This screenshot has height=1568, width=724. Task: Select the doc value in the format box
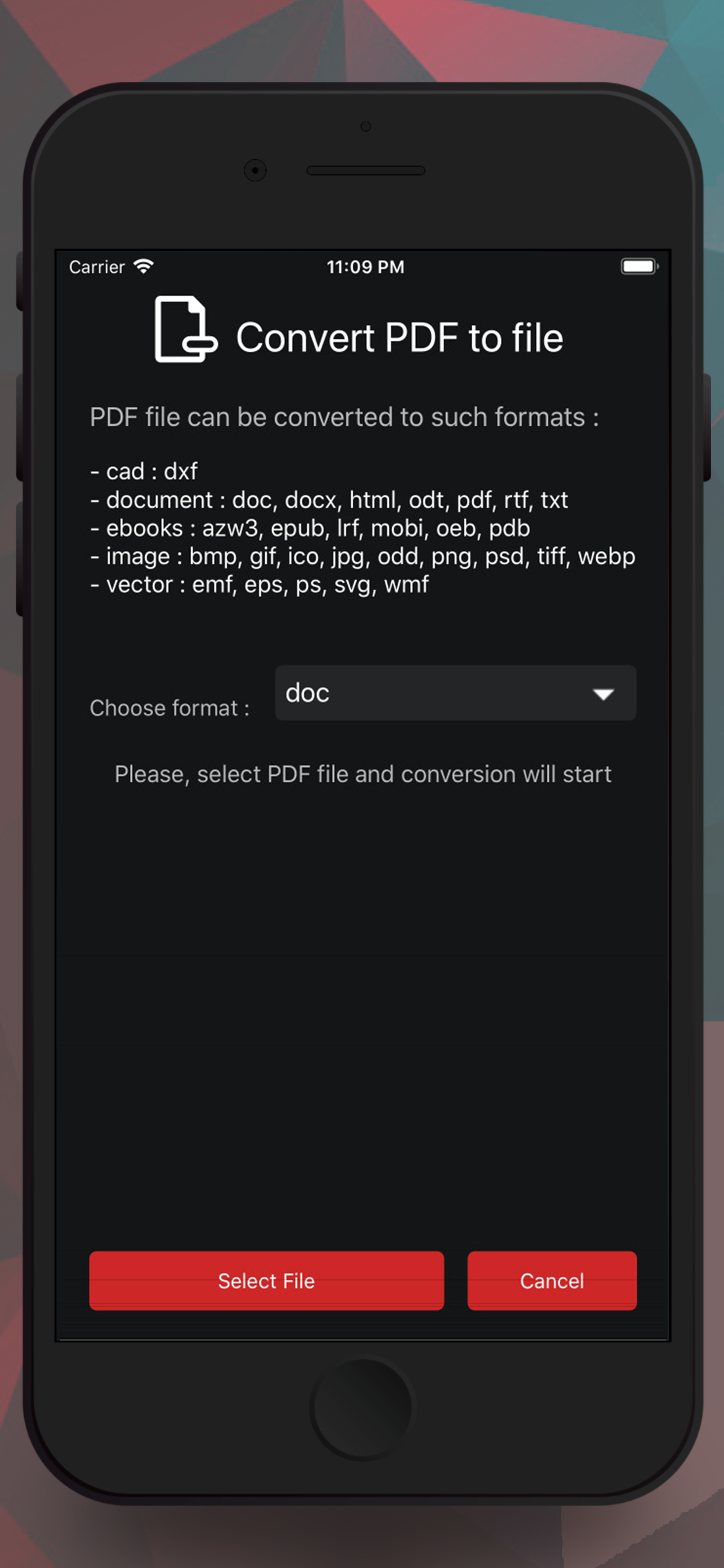[307, 692]
